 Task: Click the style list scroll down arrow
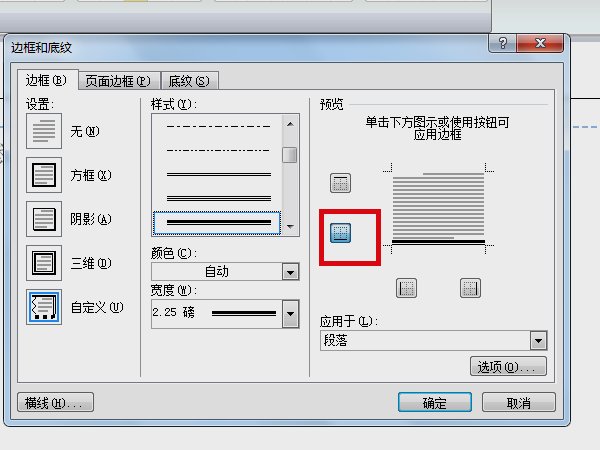tap(290, 227)
